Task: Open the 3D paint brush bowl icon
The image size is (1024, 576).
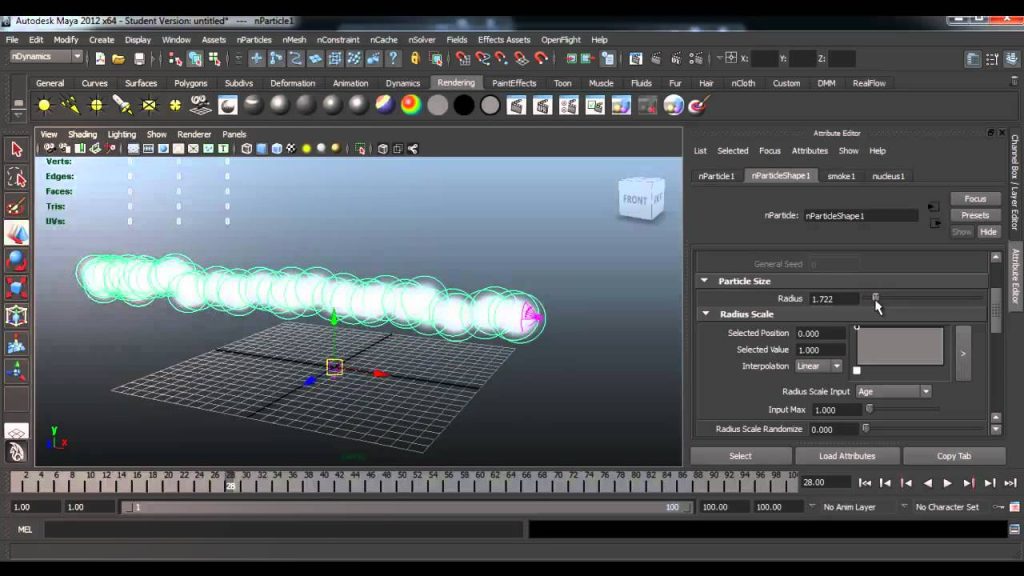Action: tap(699, 105)
